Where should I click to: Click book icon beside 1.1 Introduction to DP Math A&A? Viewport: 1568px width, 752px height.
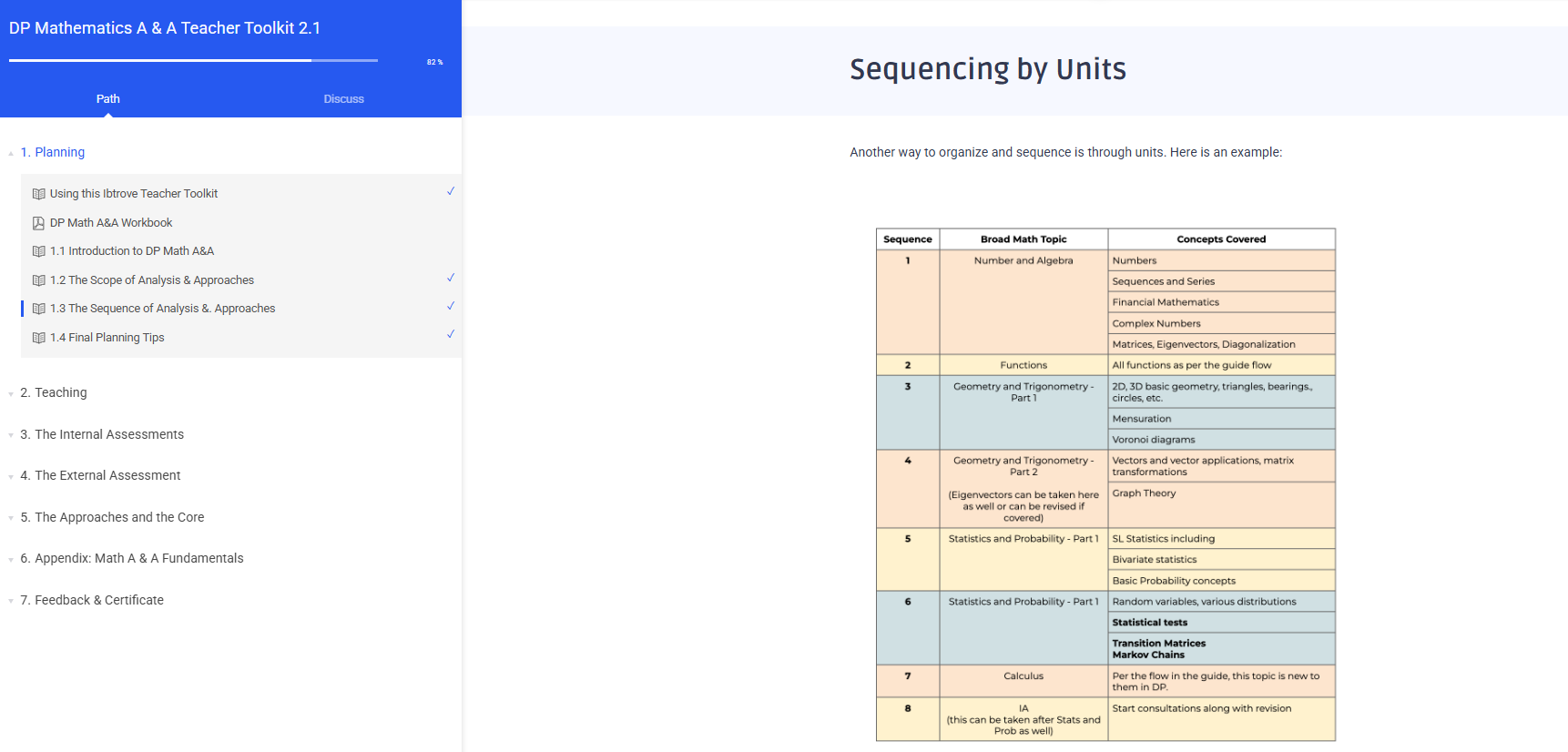point(38,251)
